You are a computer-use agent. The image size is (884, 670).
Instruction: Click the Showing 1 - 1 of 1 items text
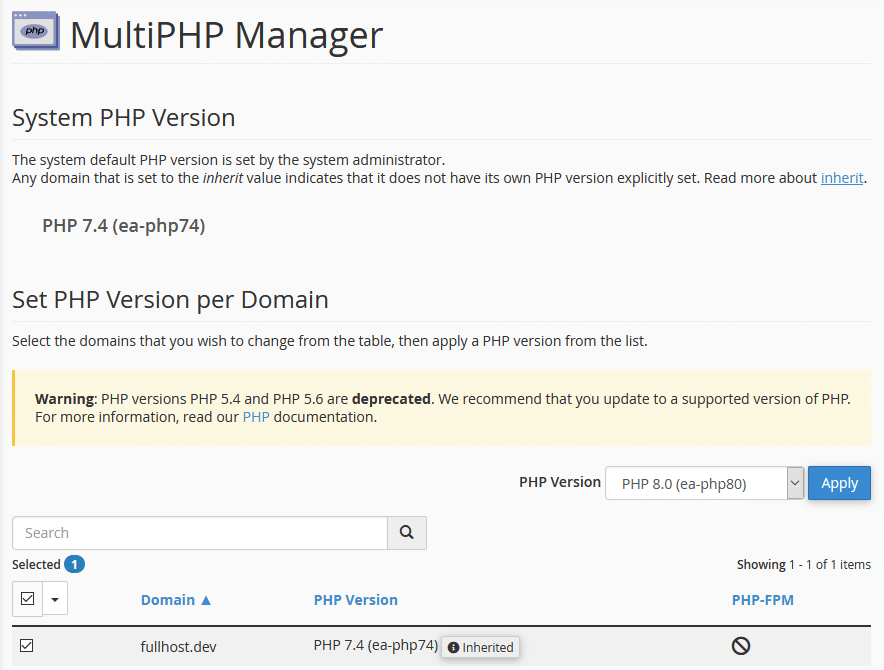click(803, 564)
